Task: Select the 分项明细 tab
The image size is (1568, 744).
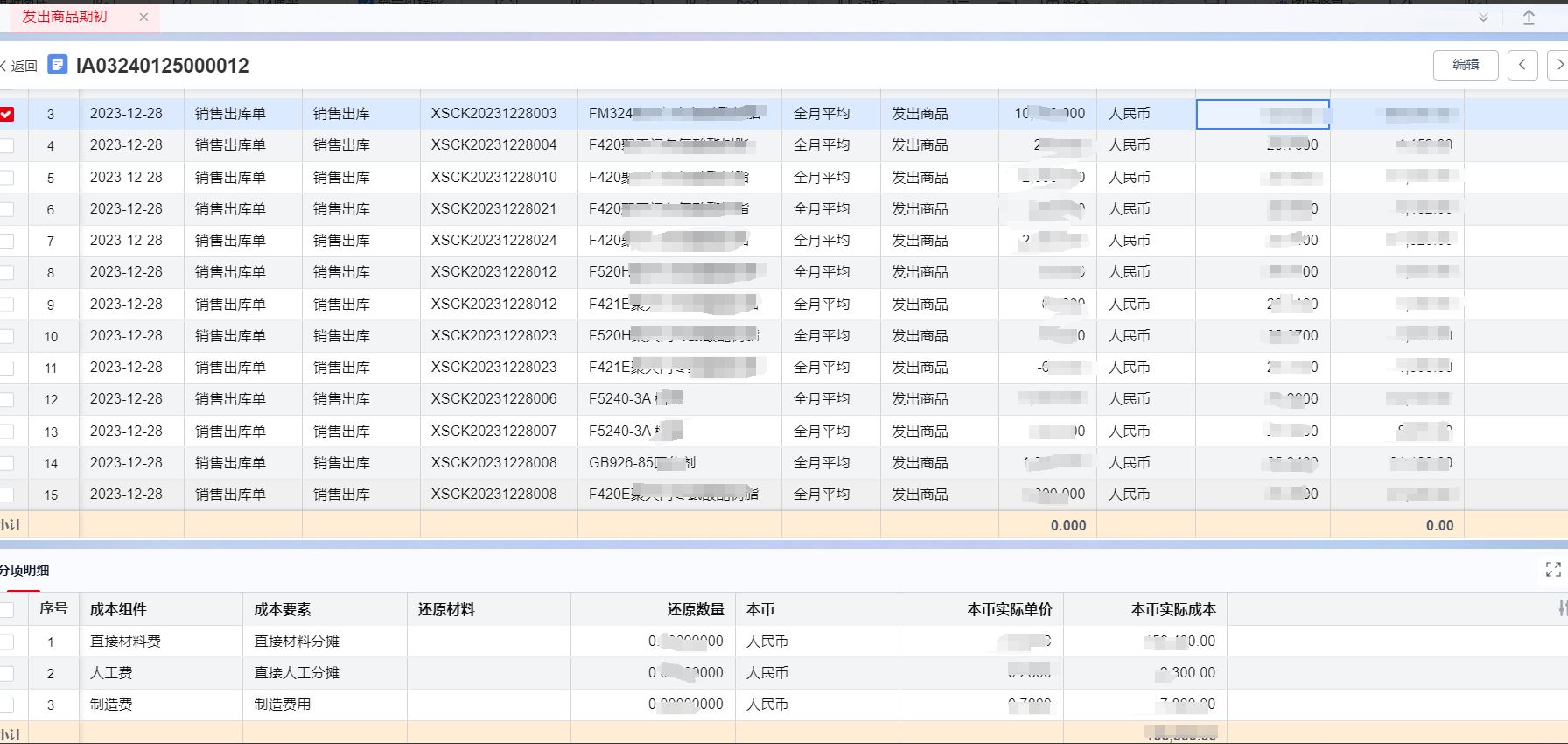Action: point(24,571)
